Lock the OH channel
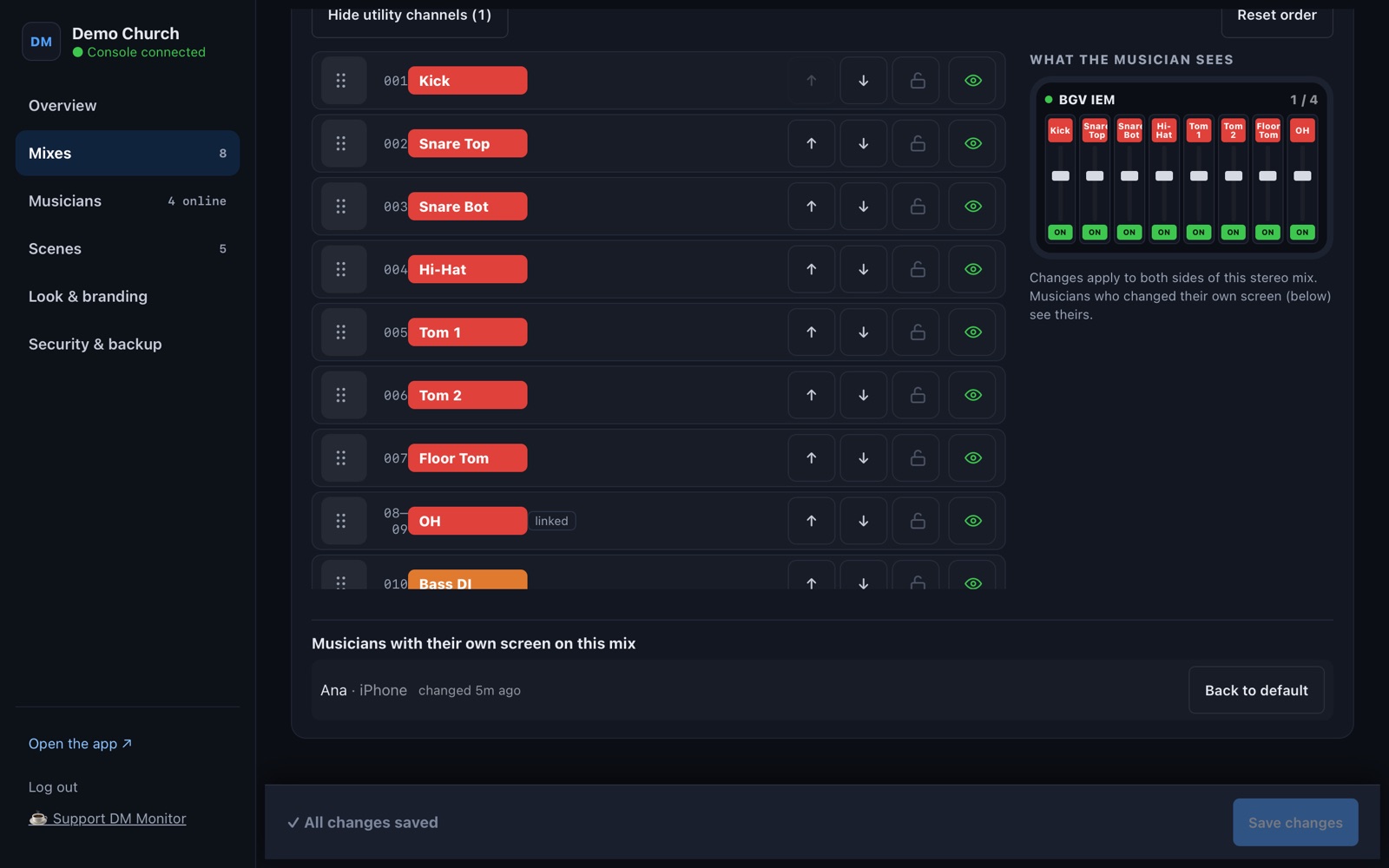Image resolution: width=1389 pixels, height=868 pixels. tap(917, 521)
